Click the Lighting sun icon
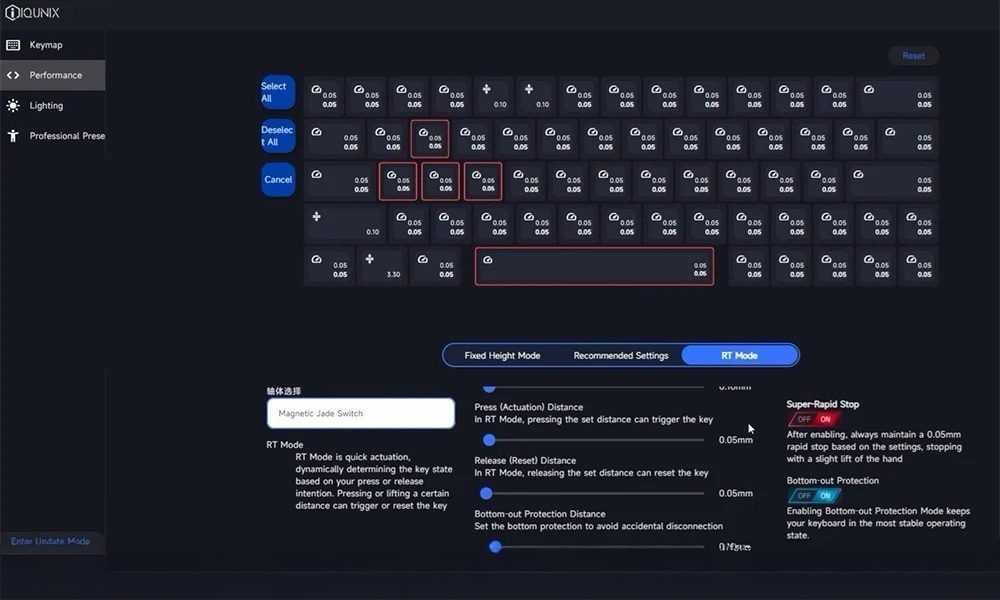 point(13,105)
